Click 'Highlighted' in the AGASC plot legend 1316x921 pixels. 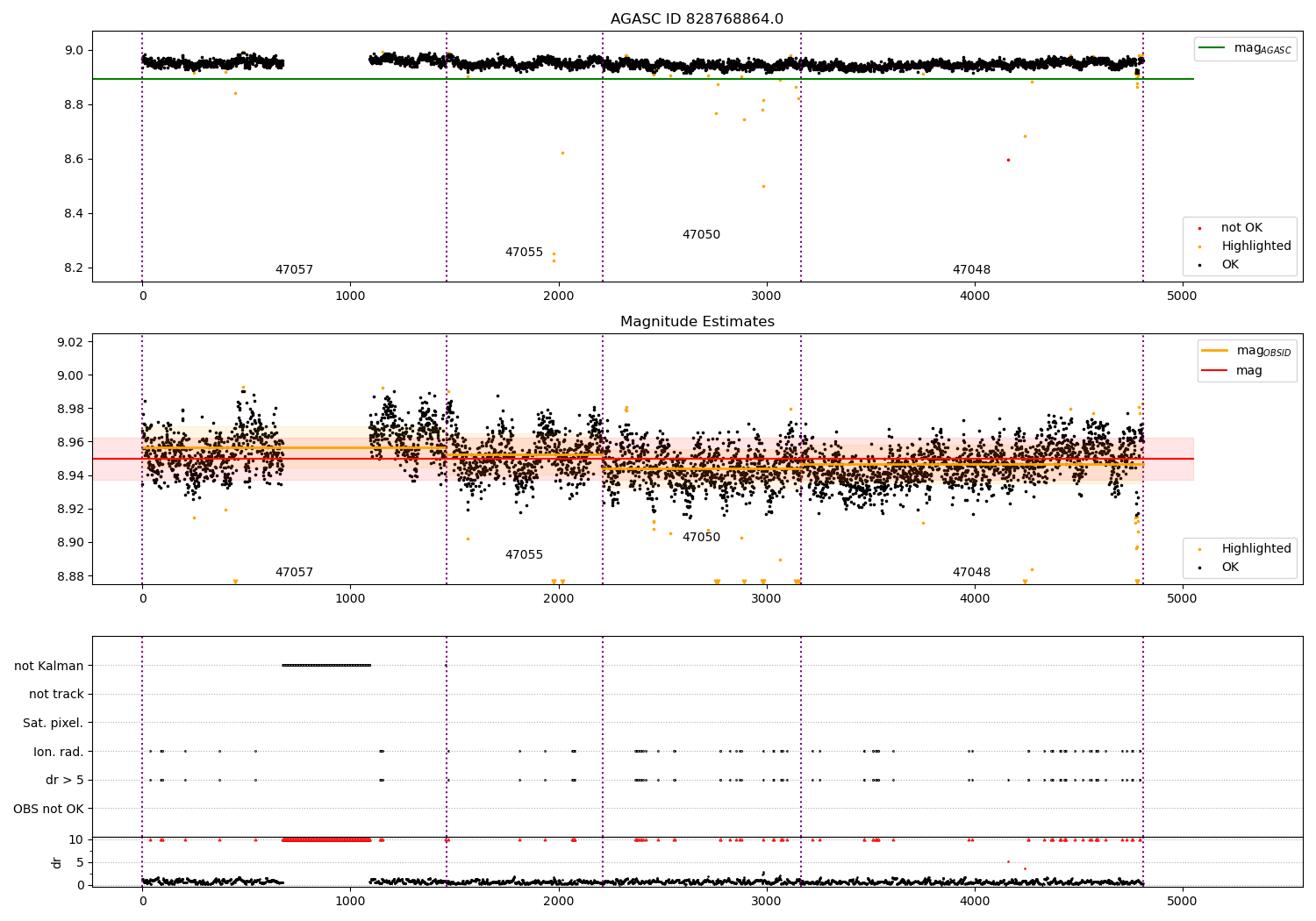1255,246
